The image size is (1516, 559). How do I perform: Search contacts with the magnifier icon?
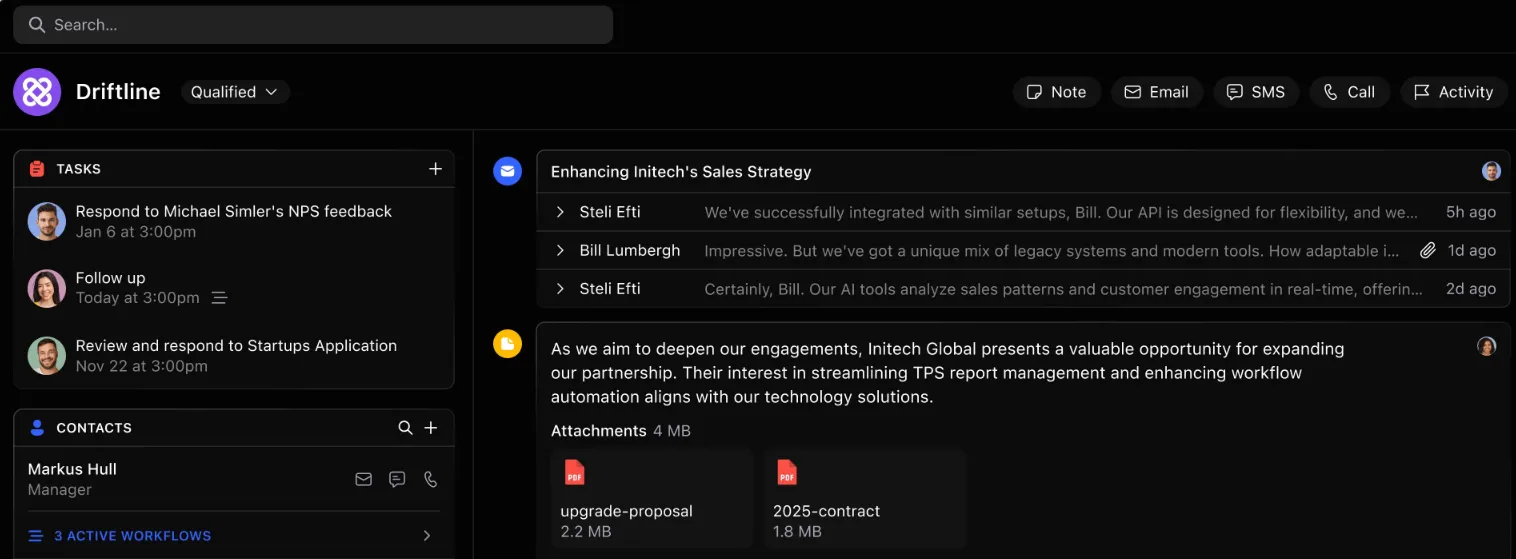pyautogui.click(x=405, y=428)
